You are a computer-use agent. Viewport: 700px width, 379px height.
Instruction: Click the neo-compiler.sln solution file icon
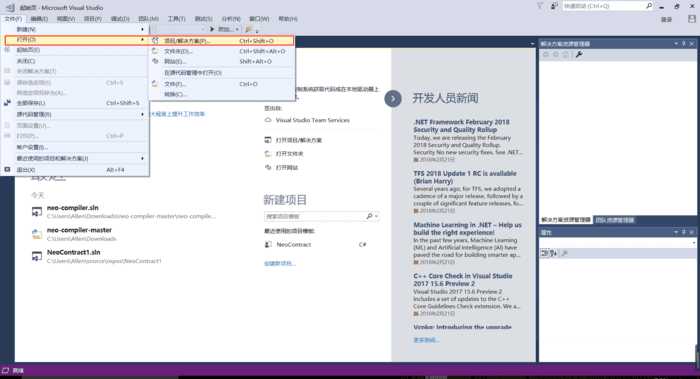pos(37,212)
